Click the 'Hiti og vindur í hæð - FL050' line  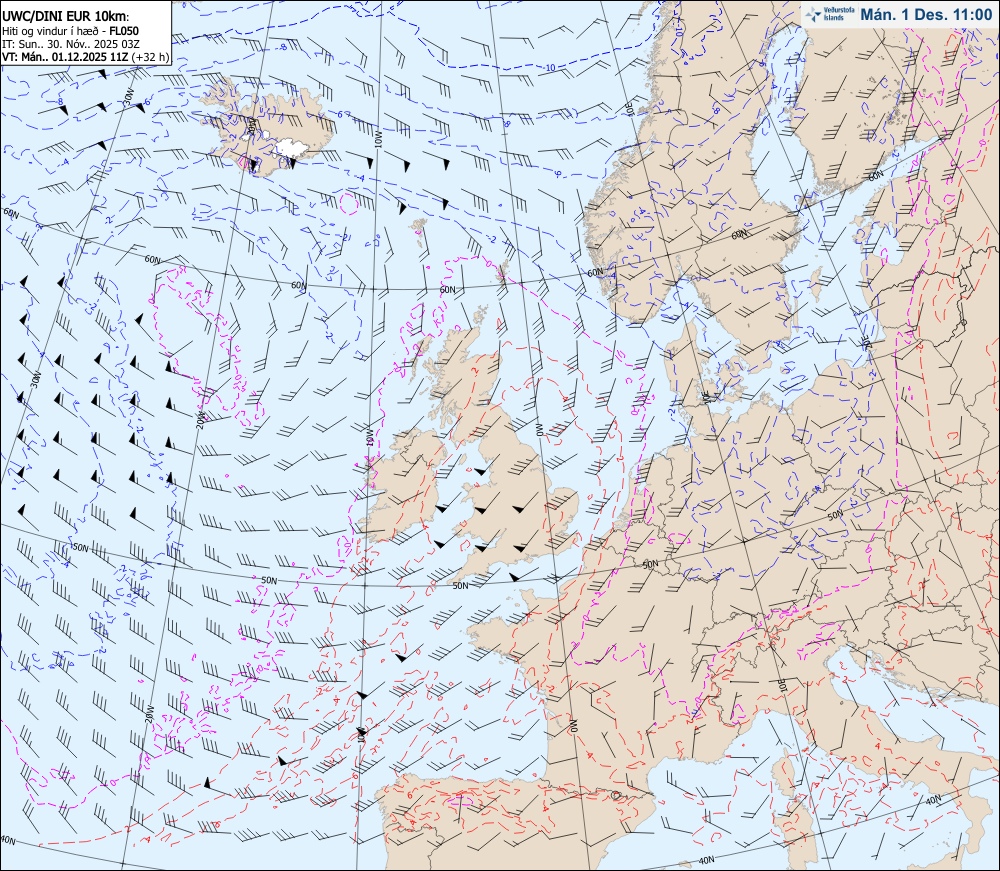tap(70, 31)
